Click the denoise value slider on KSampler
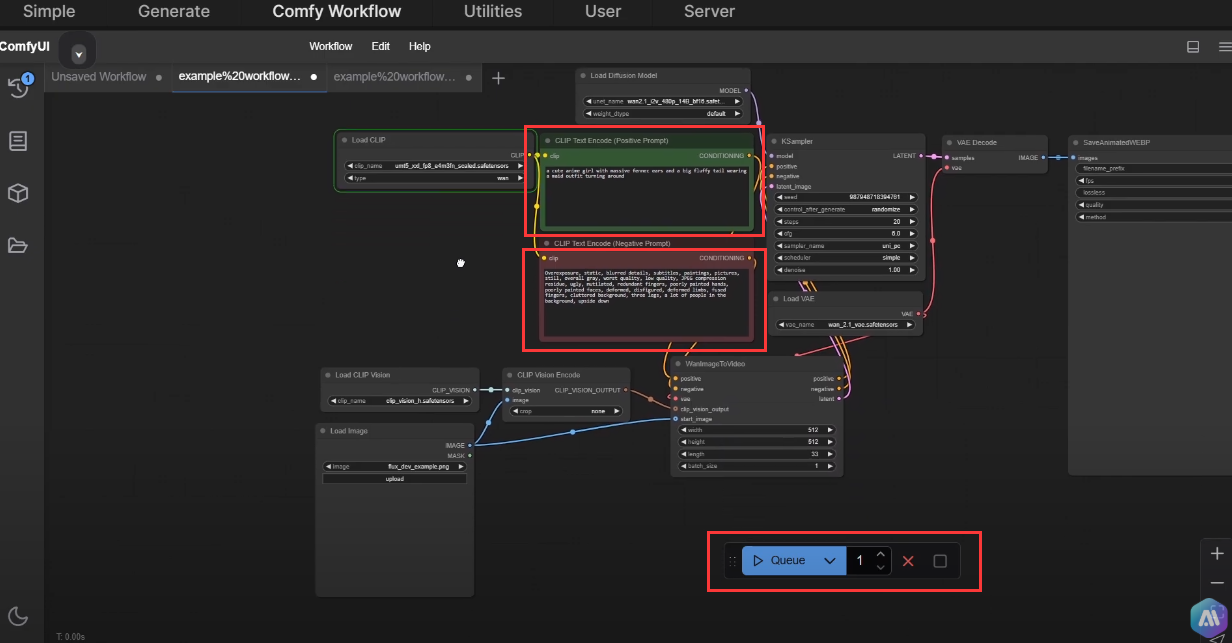Image resolution: width=1232 pixels, height=643 pixels. (x=845, y=270)
